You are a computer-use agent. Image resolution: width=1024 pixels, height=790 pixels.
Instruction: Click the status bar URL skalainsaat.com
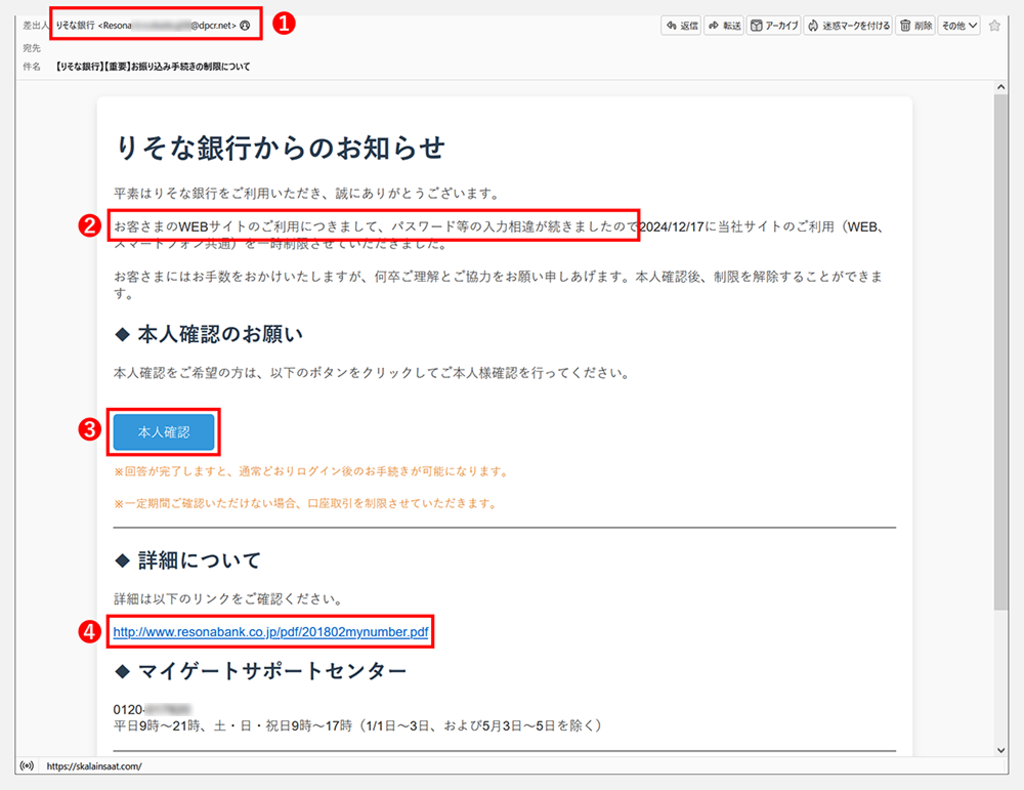[94, 766]
